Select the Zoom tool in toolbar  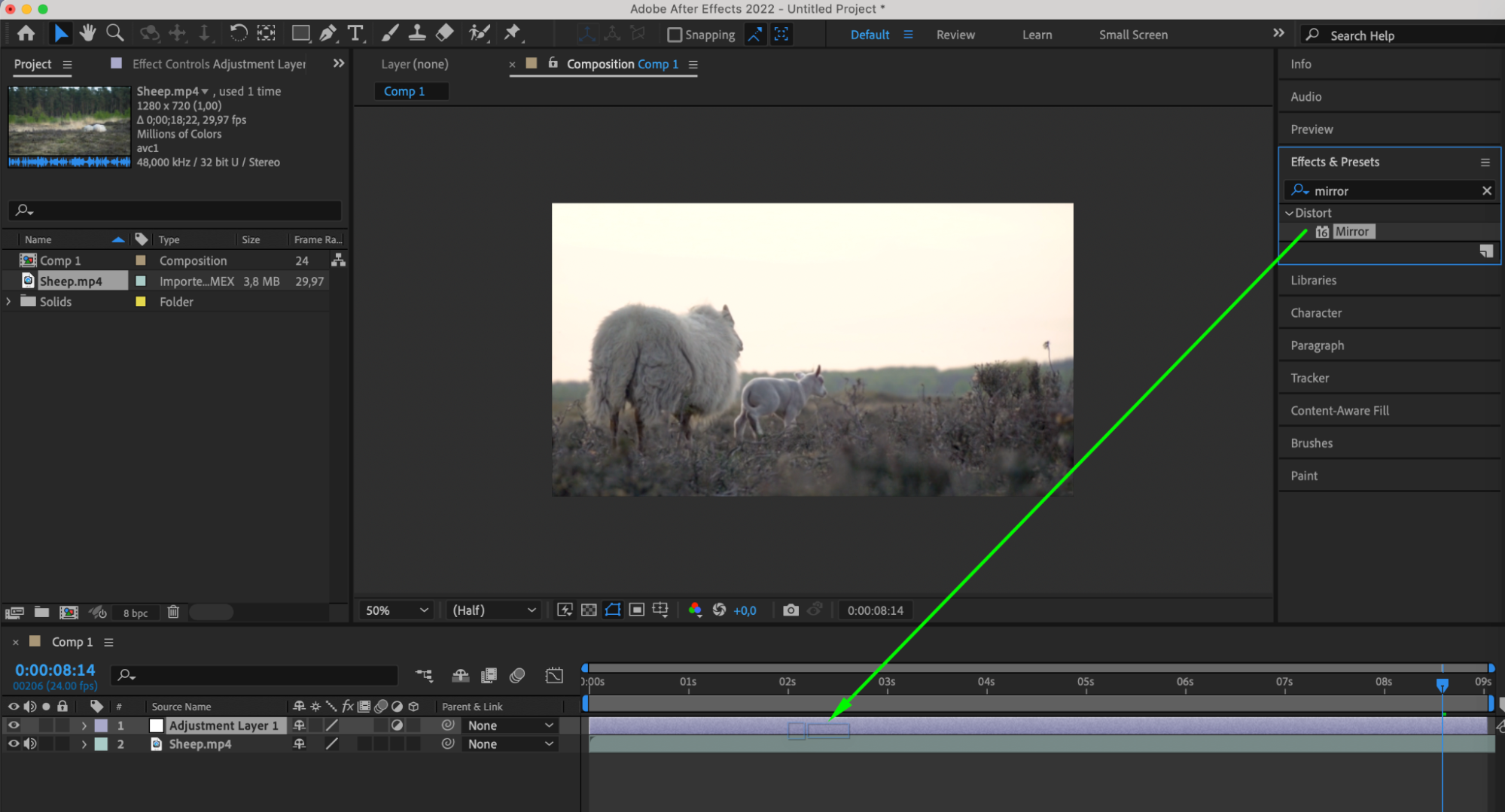[115, 33]
